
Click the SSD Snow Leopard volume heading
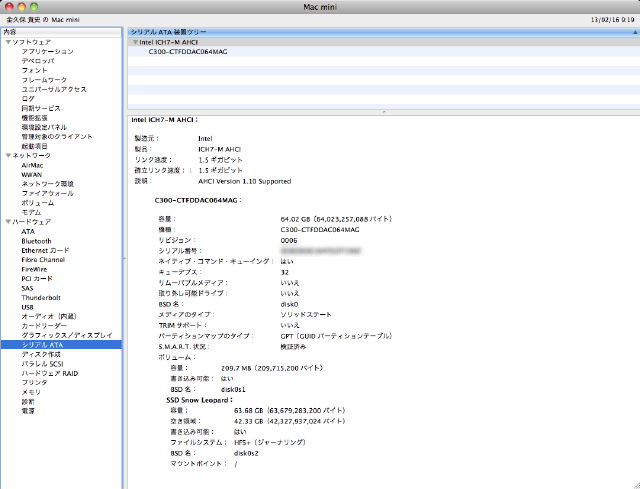[x=199, y=400]
